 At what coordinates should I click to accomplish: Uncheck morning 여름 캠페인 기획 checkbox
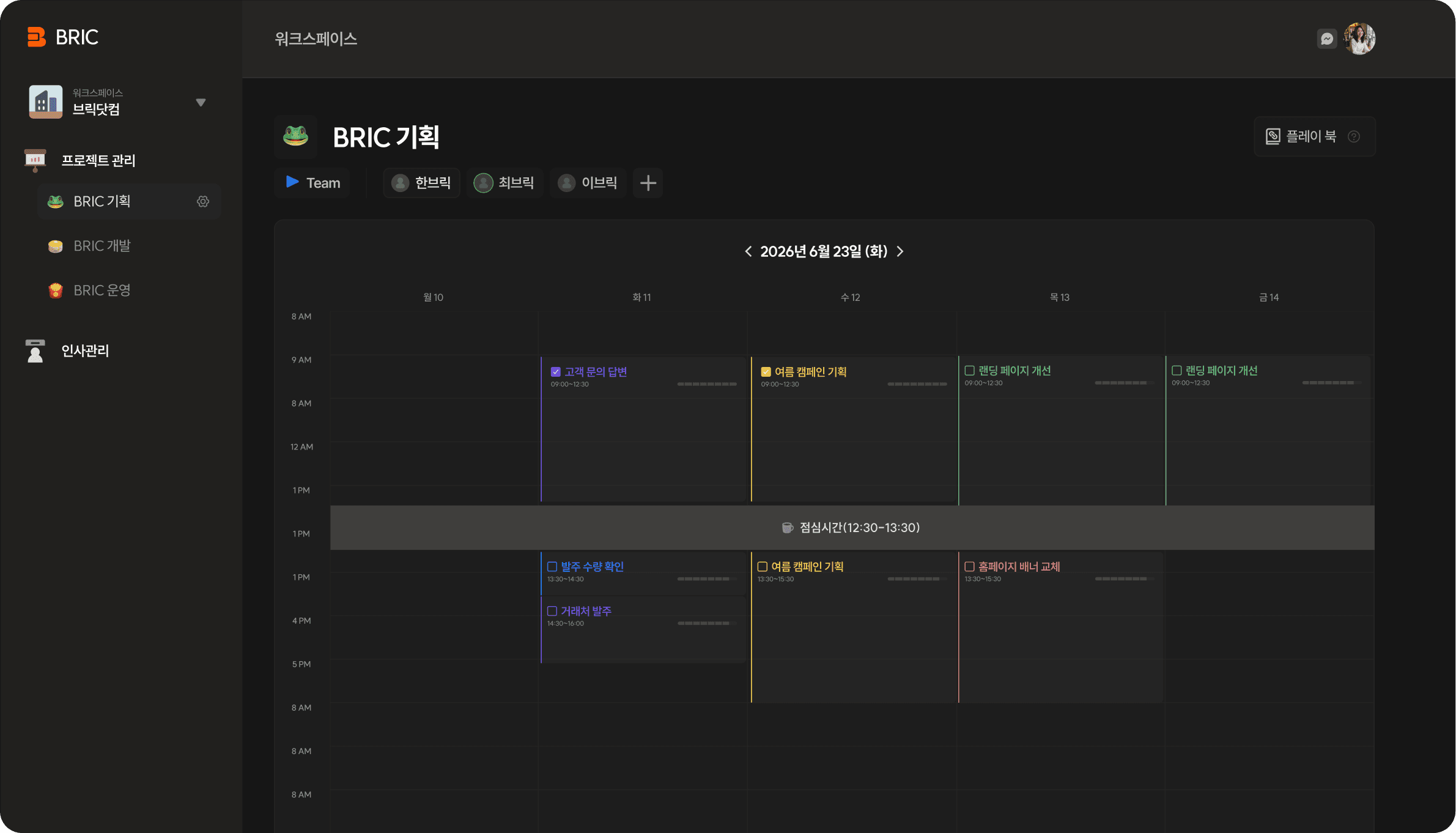tap(766, 372)
